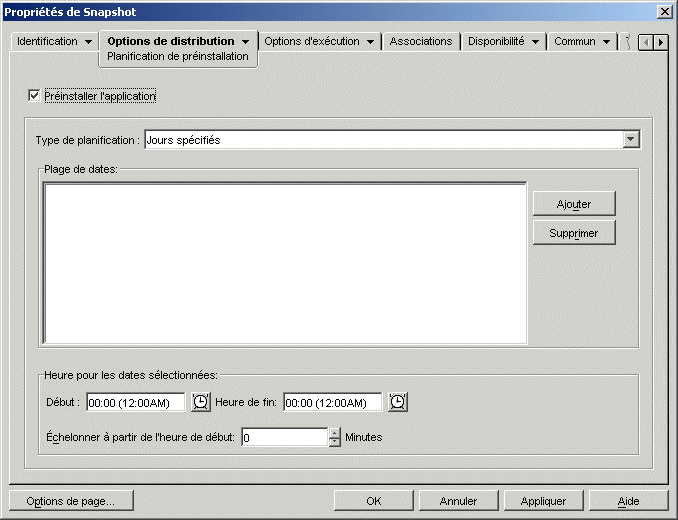Image resolution: width=678 pixels, height=520 pixels.
Task: Click Planification de préinstallation subtab label
Action: [x=178, y=57]
